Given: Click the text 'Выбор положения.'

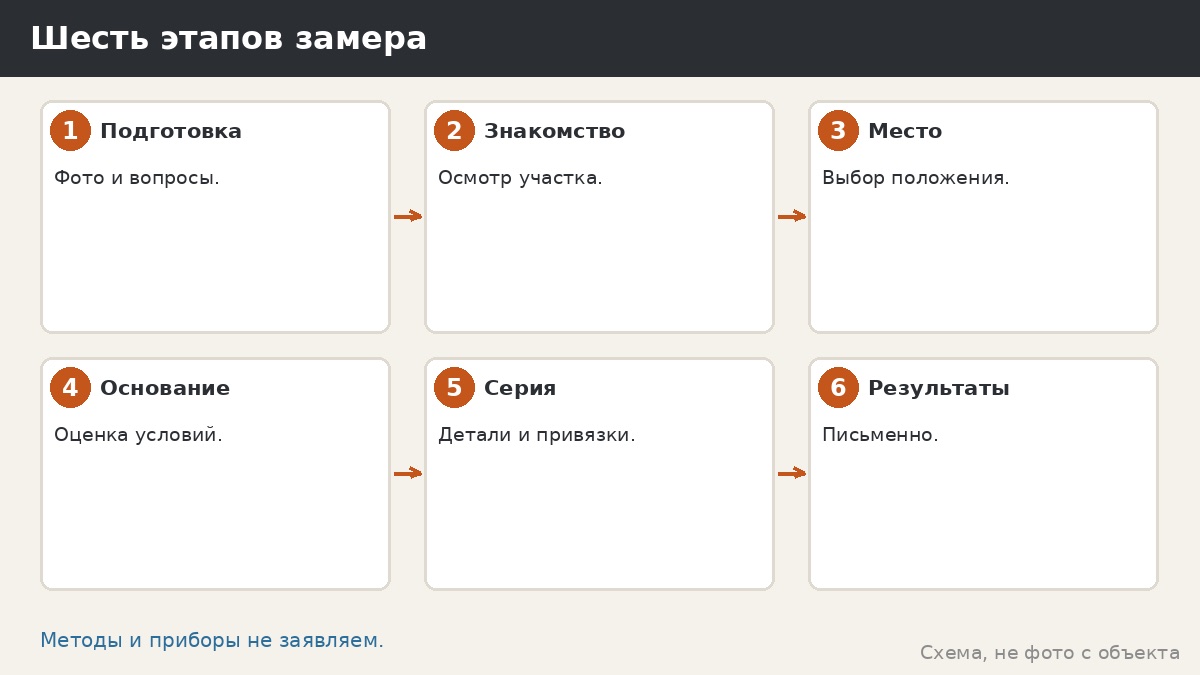Looking at the screenshot, I should click(916, 178).
